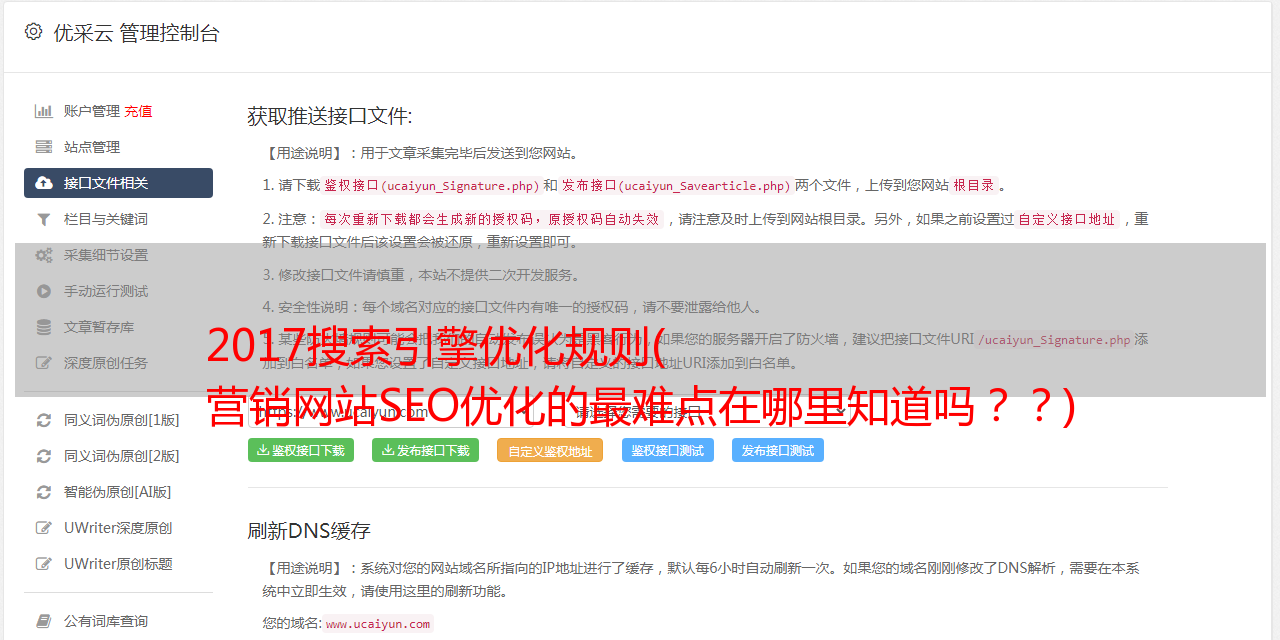
Task: Click the 每次重新下载都会生成新的授权码 warning text
Action: pyautogui.click(x=491, y=219)
